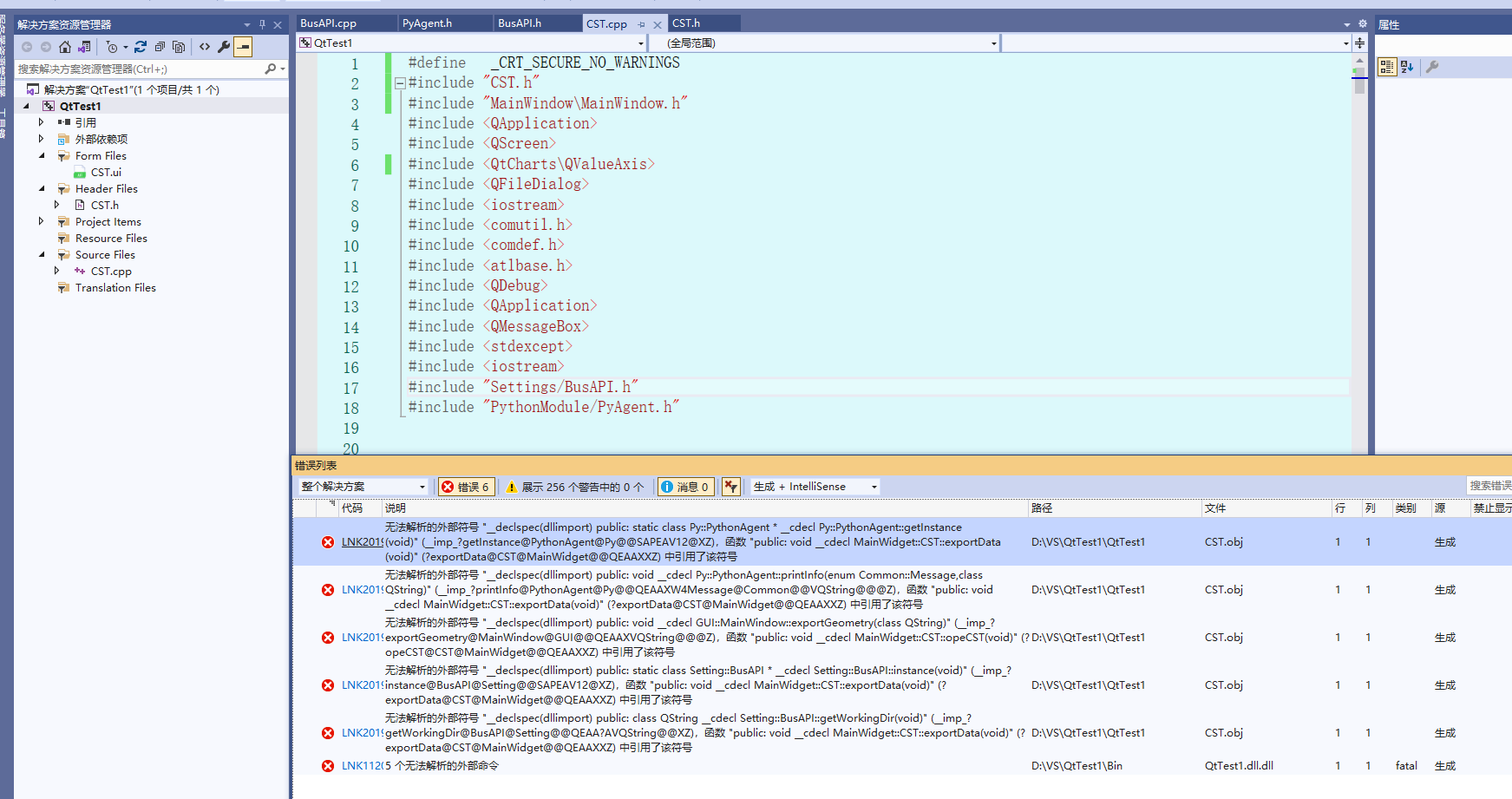Toggle the Preview Selected Items button
Image resolution: width=1512 pixels, height=799 pixels.
tap(244, 47)
